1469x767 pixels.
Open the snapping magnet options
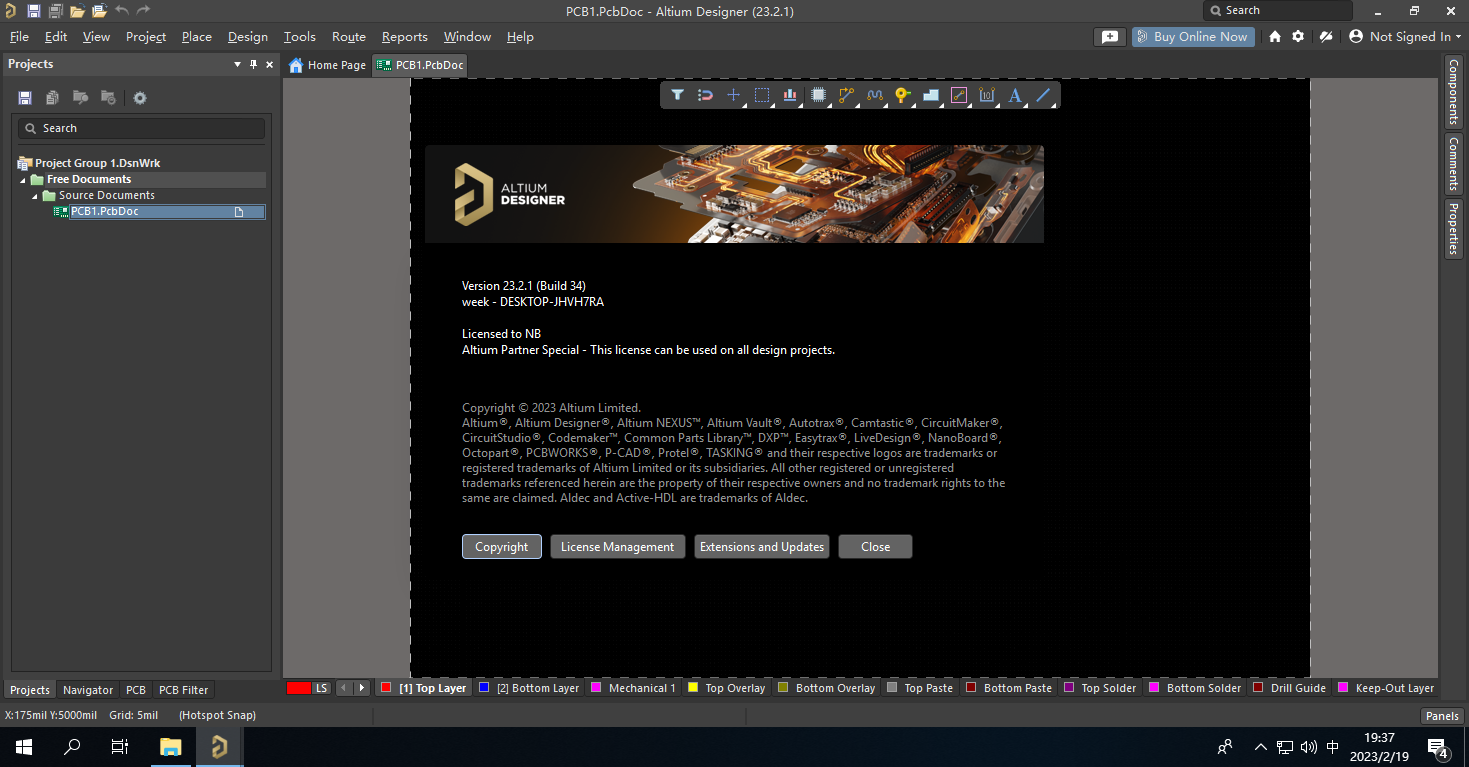point(705,95)
